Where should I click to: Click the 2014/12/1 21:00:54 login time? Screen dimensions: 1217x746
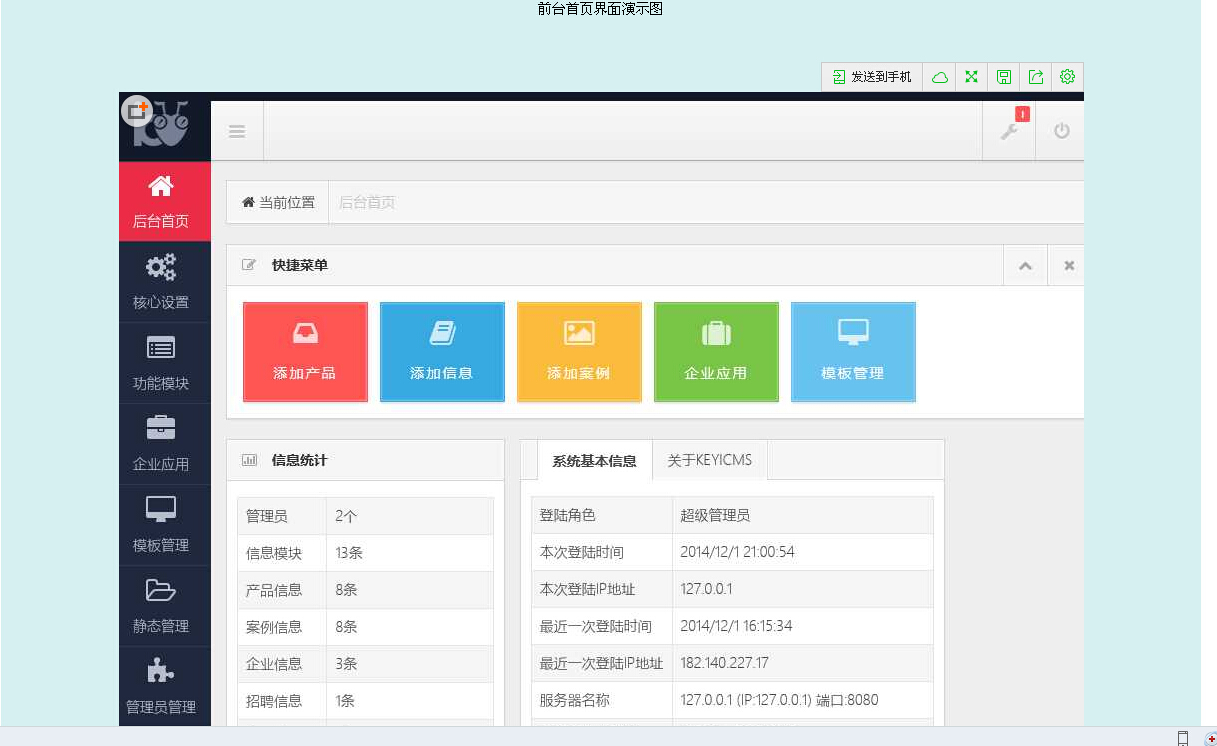point(737,552)
